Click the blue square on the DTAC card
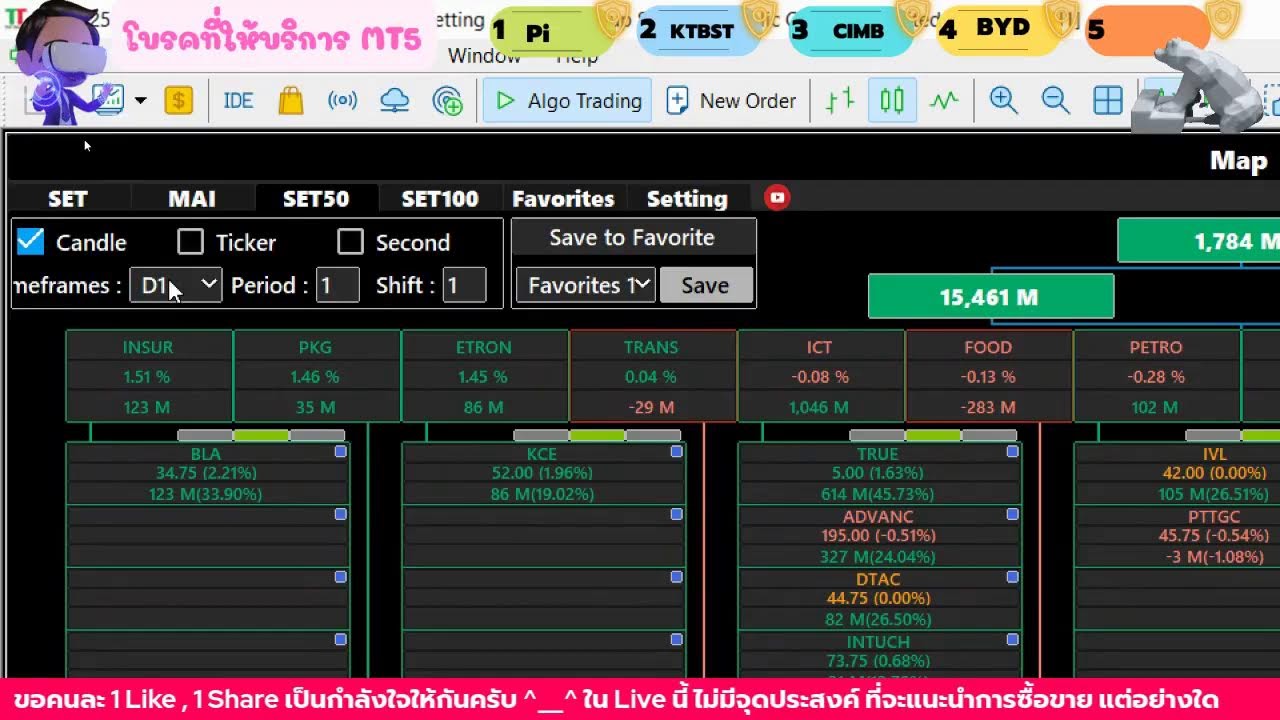Screen dimensions: 1280x720 [1013, 577]
